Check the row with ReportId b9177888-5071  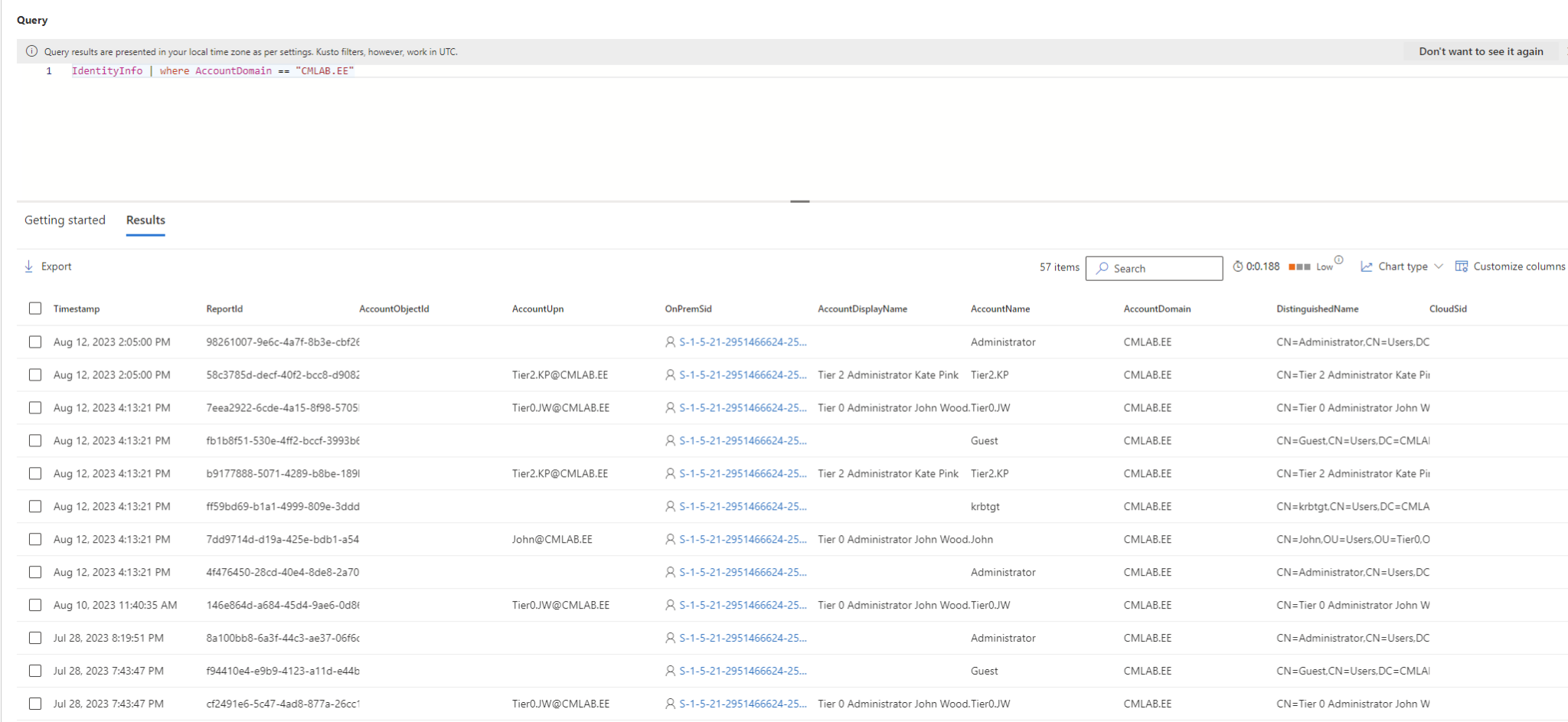pyautogui.click(x=35, y=474)
